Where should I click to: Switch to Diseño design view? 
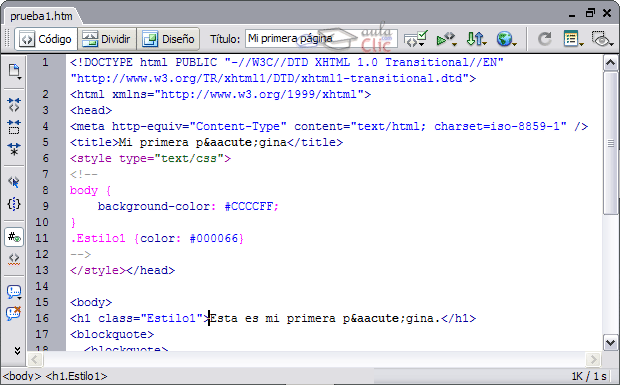168,39
